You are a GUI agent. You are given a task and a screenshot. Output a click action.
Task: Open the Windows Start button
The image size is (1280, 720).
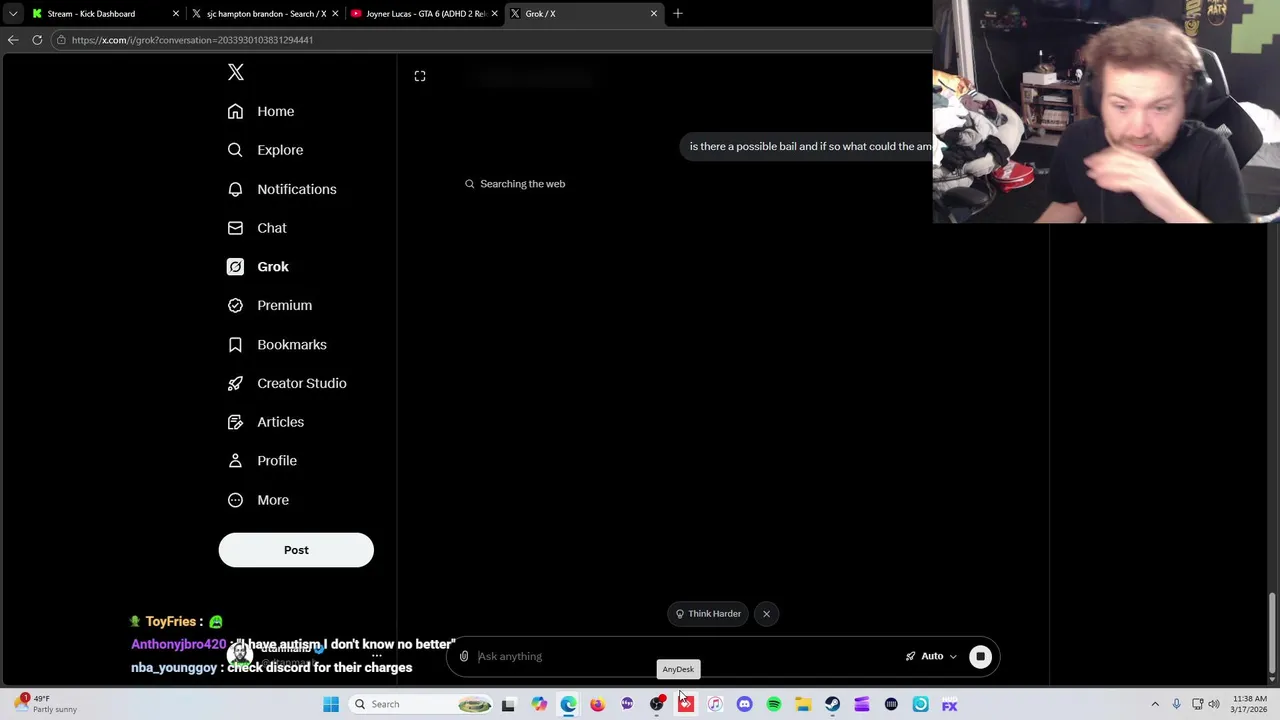[x=330, y=704]
